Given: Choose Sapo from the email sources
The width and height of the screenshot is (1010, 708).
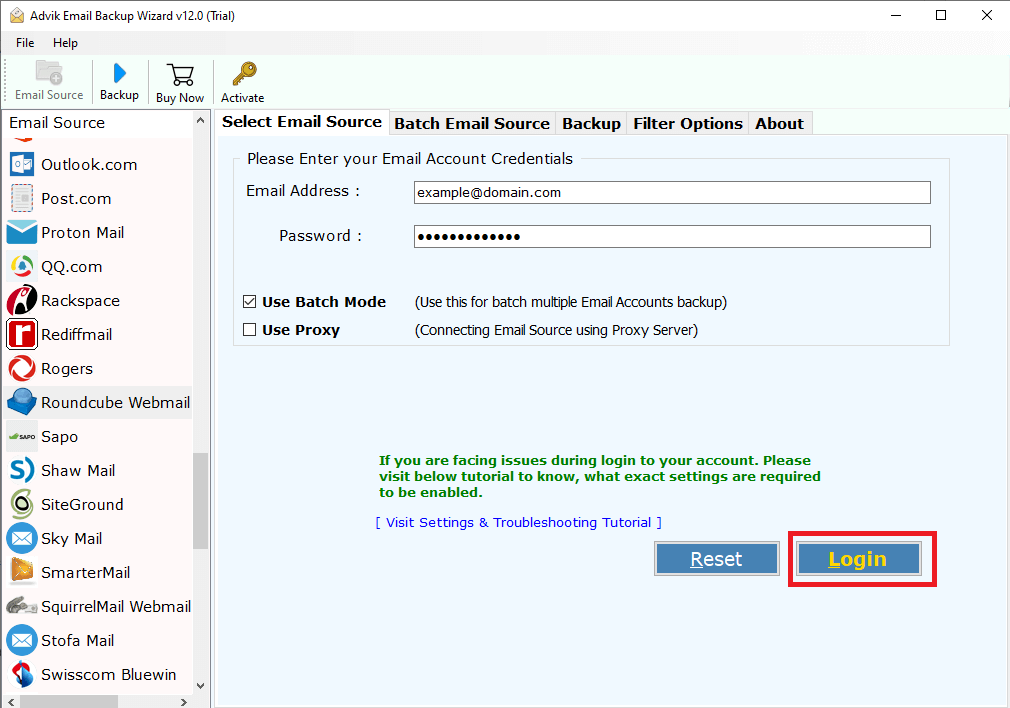Looking at the screenshot, I should [60, 436].
